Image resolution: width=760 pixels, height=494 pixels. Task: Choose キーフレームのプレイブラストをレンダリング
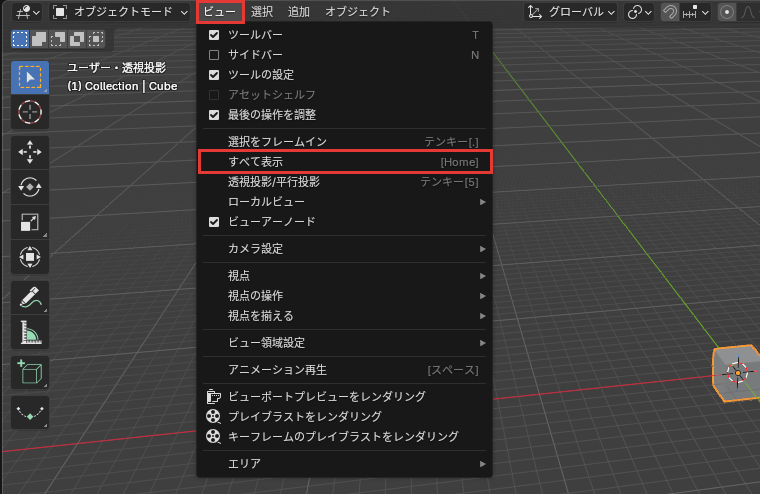(345, 436)
